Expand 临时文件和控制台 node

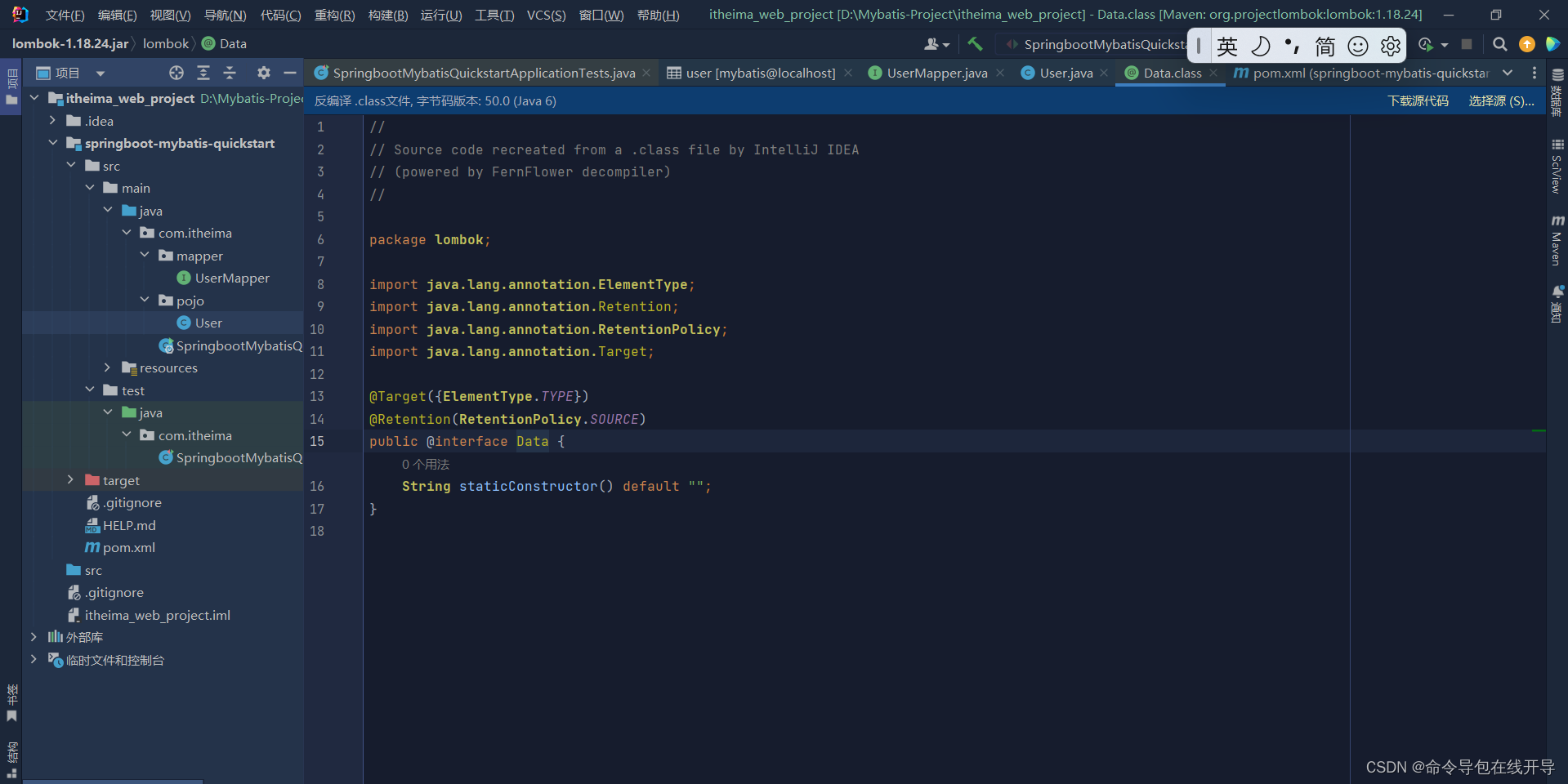34,660
